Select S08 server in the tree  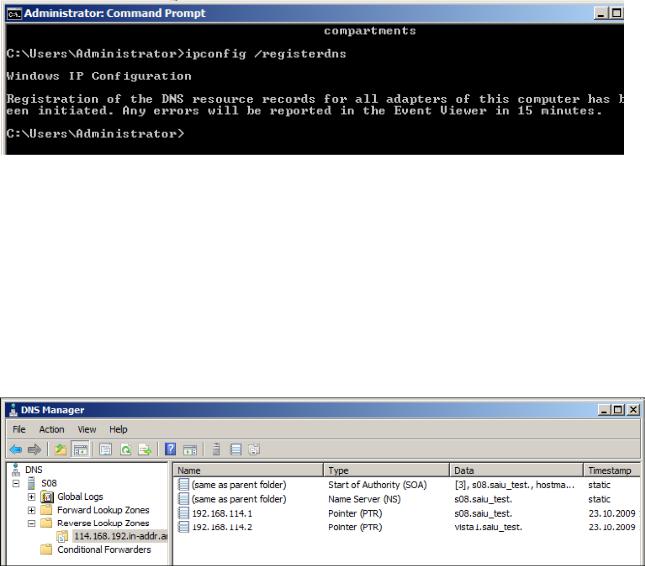coord(49,483)
